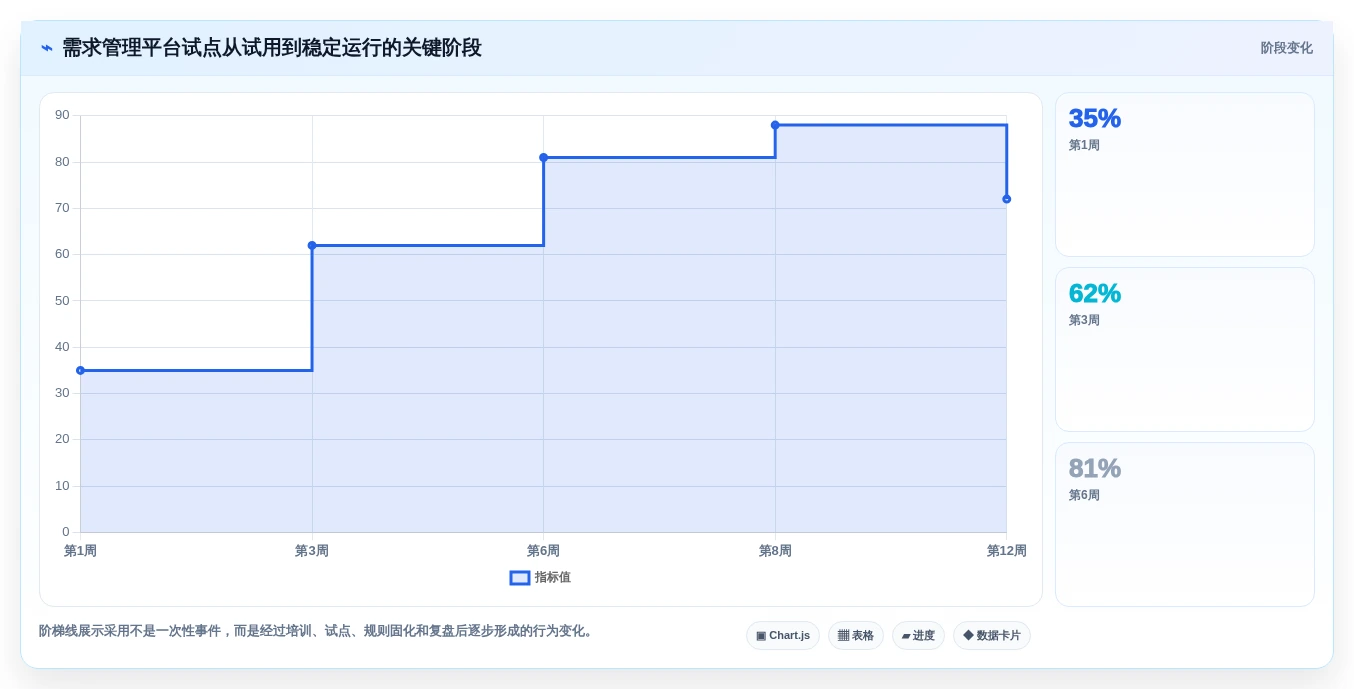The image size is (1354, 689).
Task: Click the chart title heading text
Action: [x=272, y=48]
